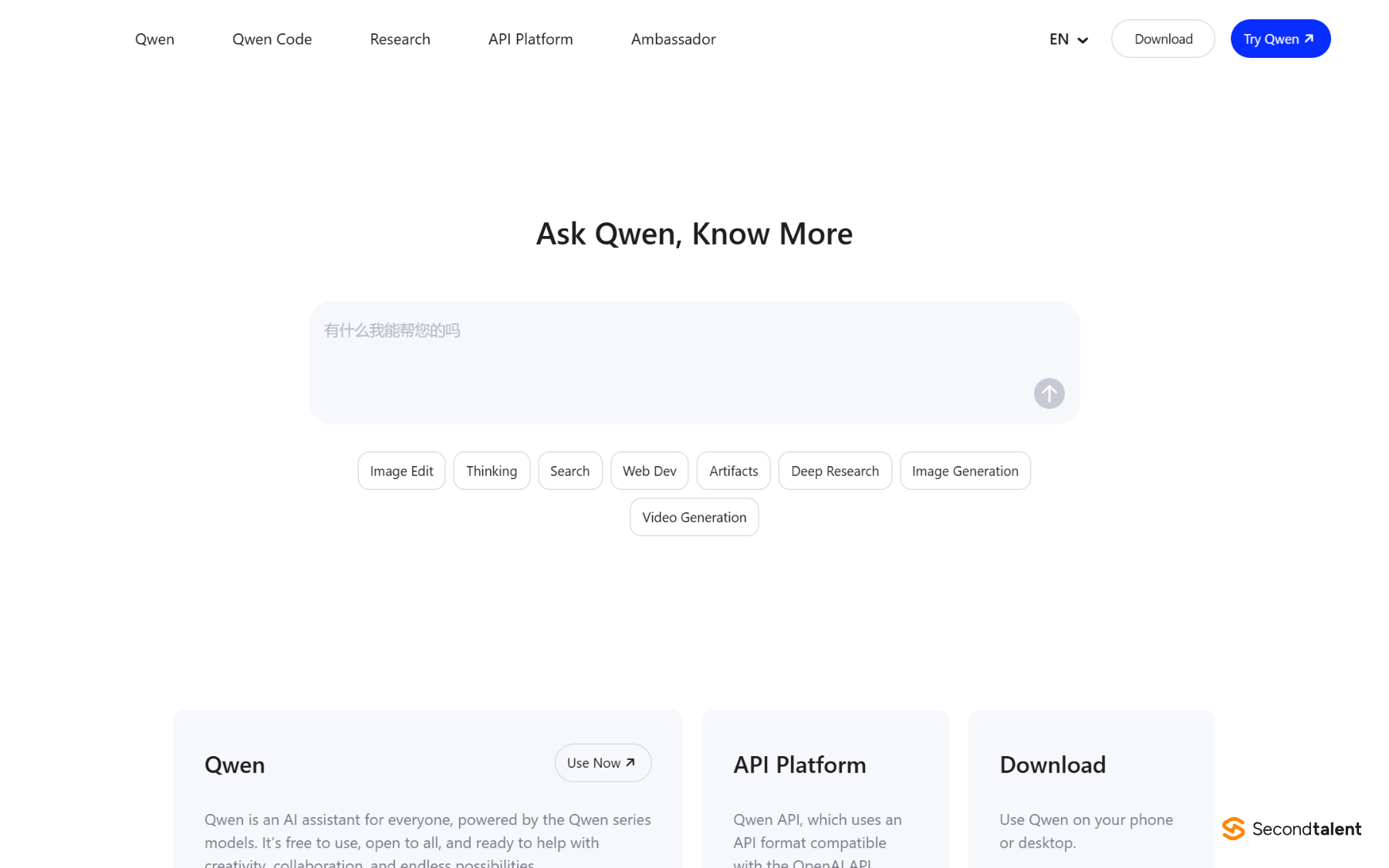Click Use Now on the Qwen card

(603, 763)
